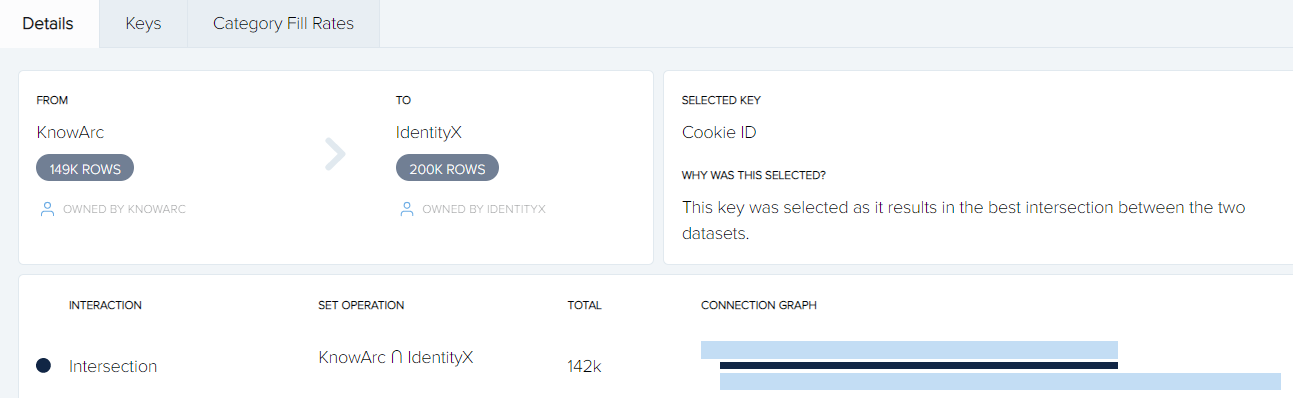Select the Details tab

[48, 23]
